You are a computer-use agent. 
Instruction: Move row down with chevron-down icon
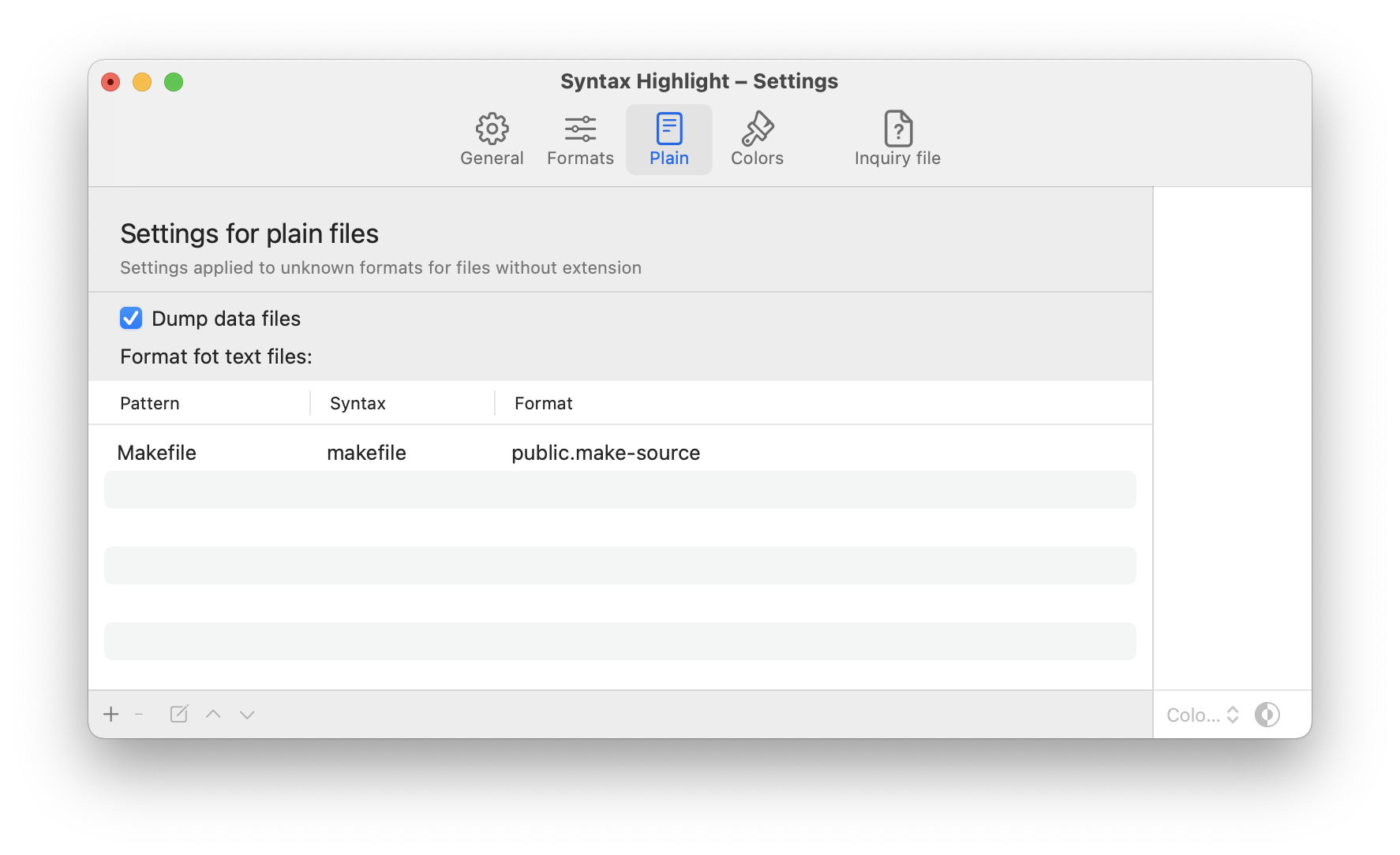tap(247, 715)
